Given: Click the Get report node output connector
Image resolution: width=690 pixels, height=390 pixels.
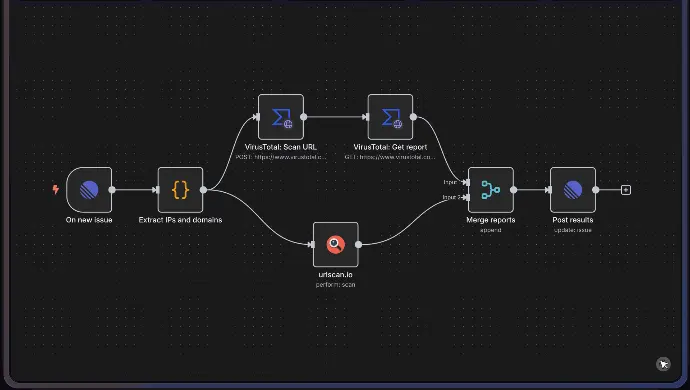Looking at the screenshot, I should 413,117.
